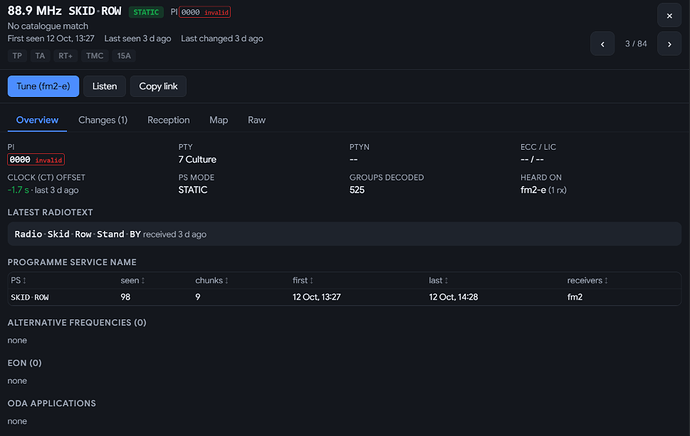Click the green STATIC badge in header

click(x=146, y=12)
